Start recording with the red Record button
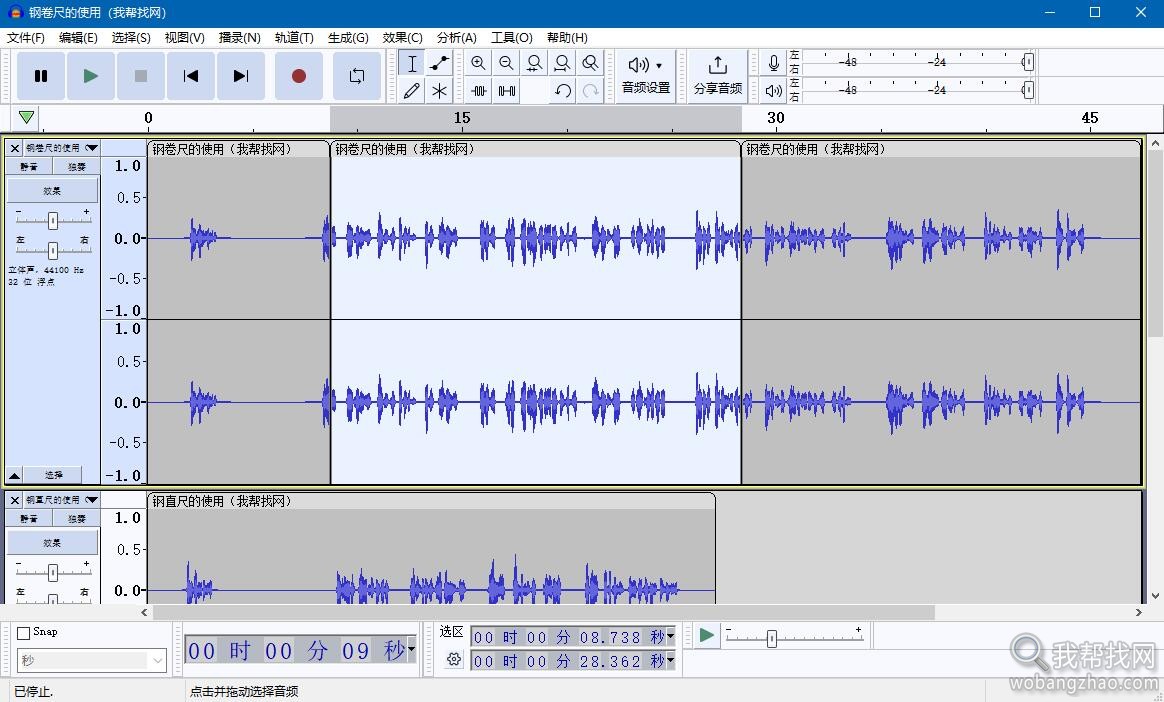The width and height of the screenshot is (1164, 702). click(298, 76)
